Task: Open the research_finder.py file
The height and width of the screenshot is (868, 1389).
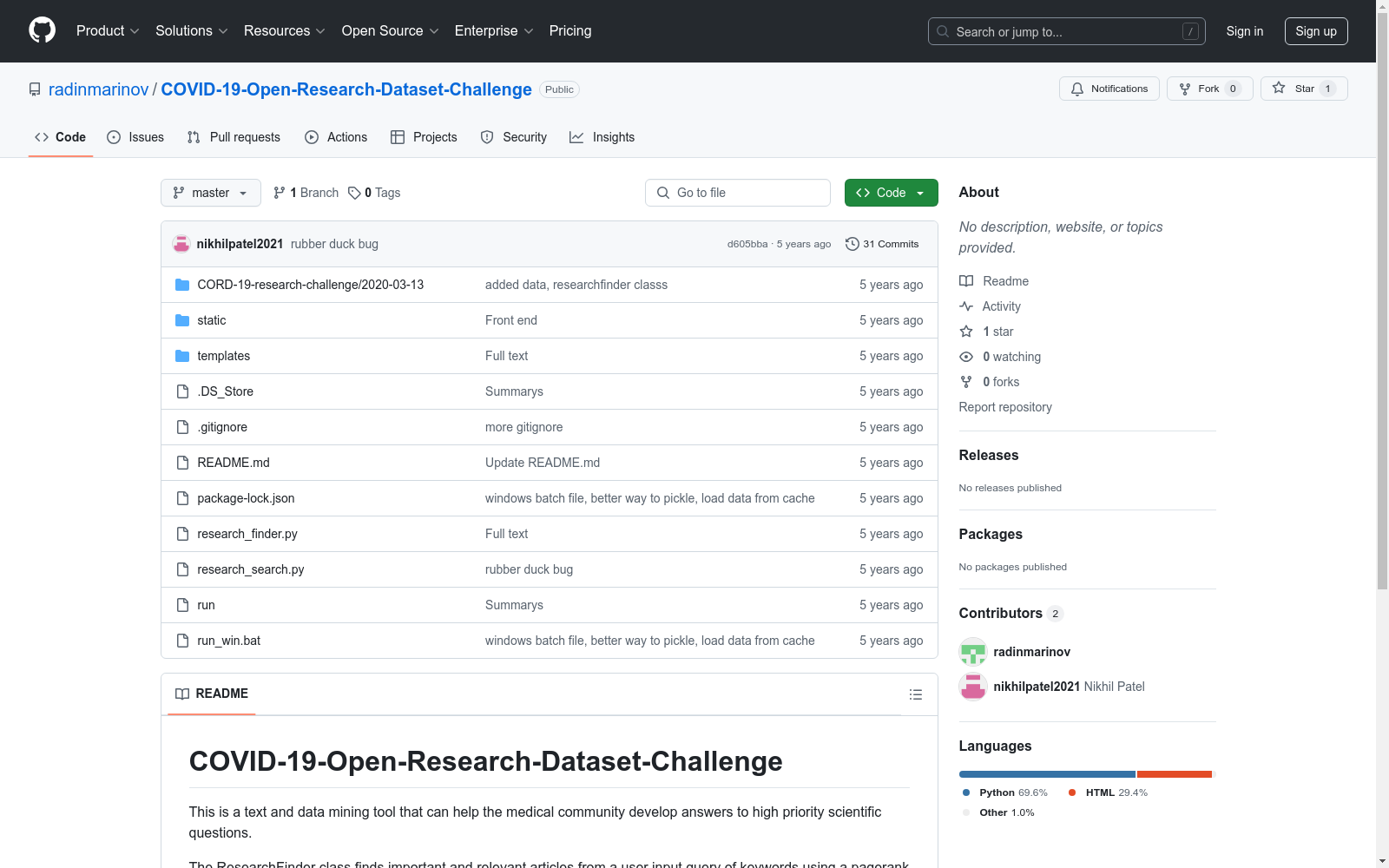Action: tap(247, 534)
